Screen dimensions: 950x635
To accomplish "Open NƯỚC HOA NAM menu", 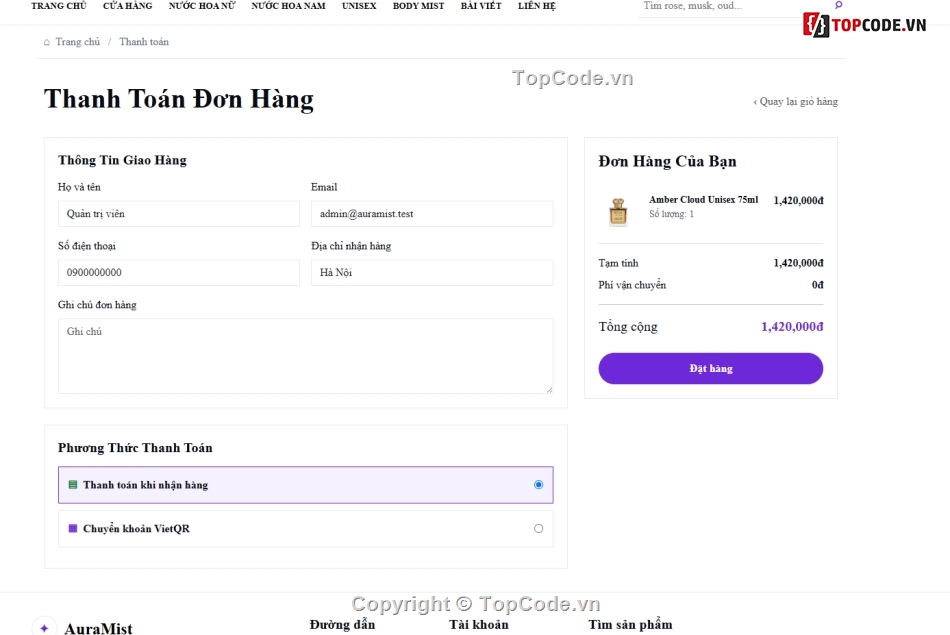I will (288, 6).
